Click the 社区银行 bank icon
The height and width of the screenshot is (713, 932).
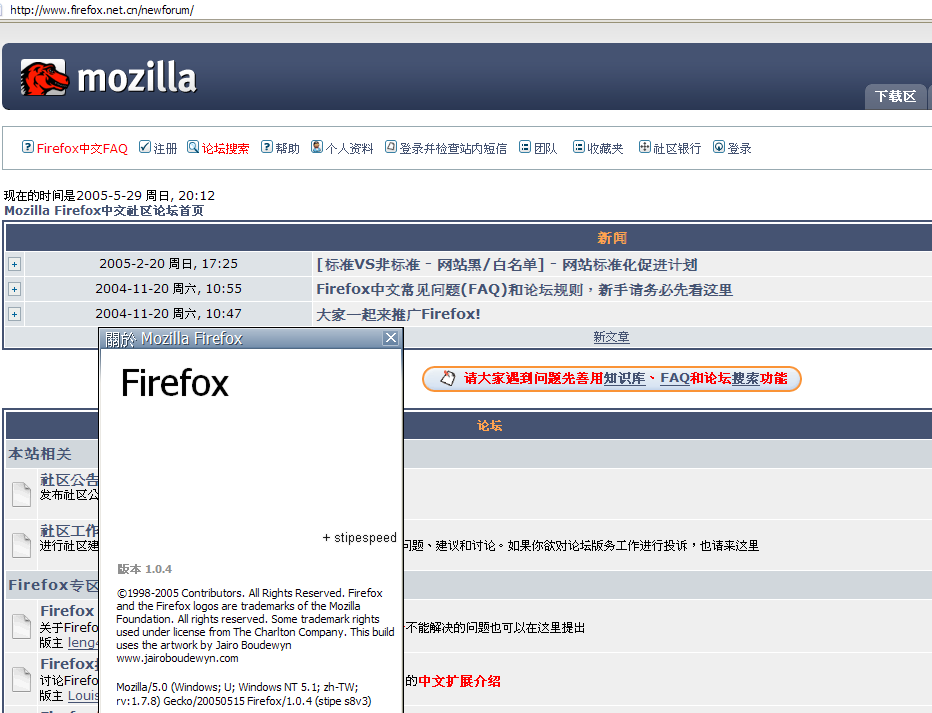[x=645, y=147]
